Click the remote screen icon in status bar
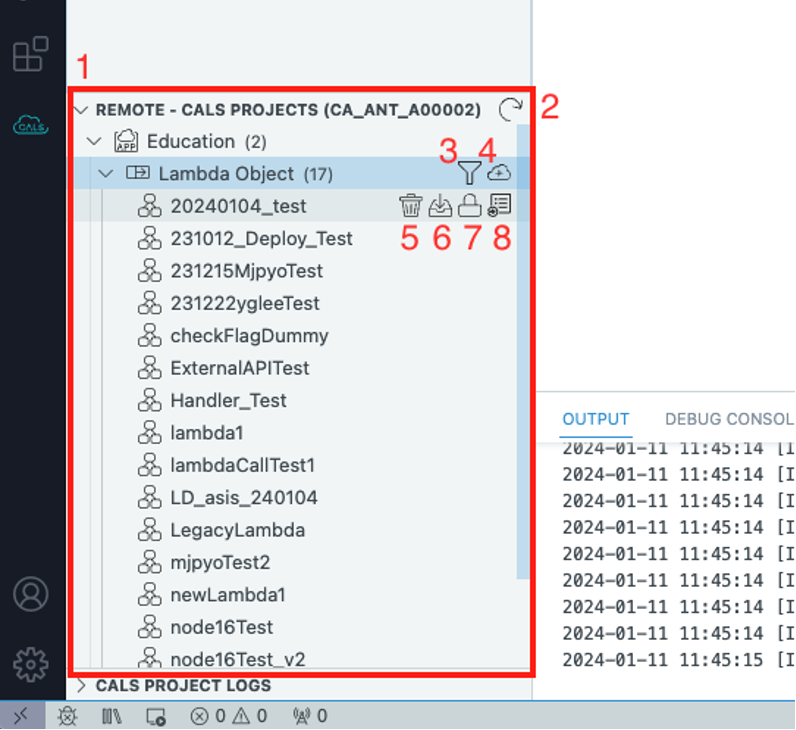The image size is (796, 730). (x=156, y=716)
